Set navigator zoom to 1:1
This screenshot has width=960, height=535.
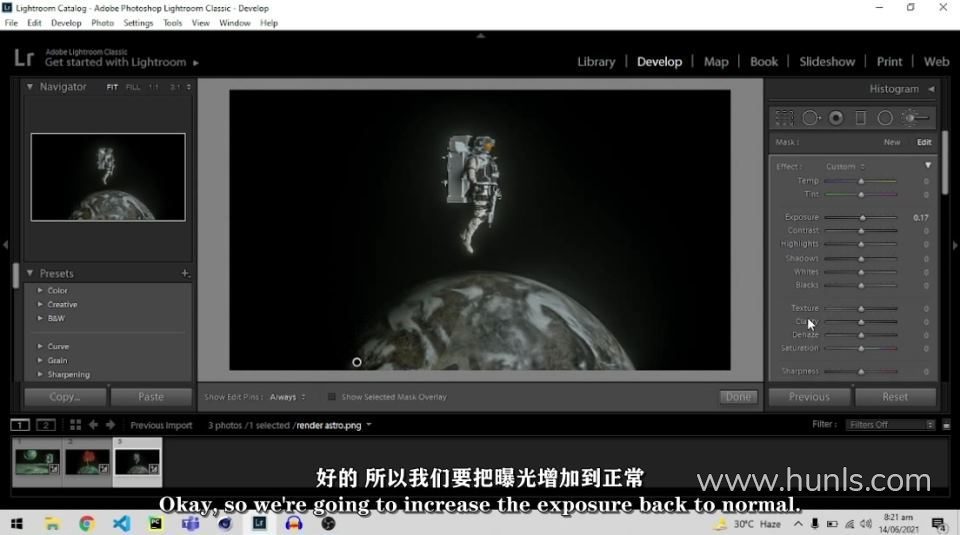[154, 87]
